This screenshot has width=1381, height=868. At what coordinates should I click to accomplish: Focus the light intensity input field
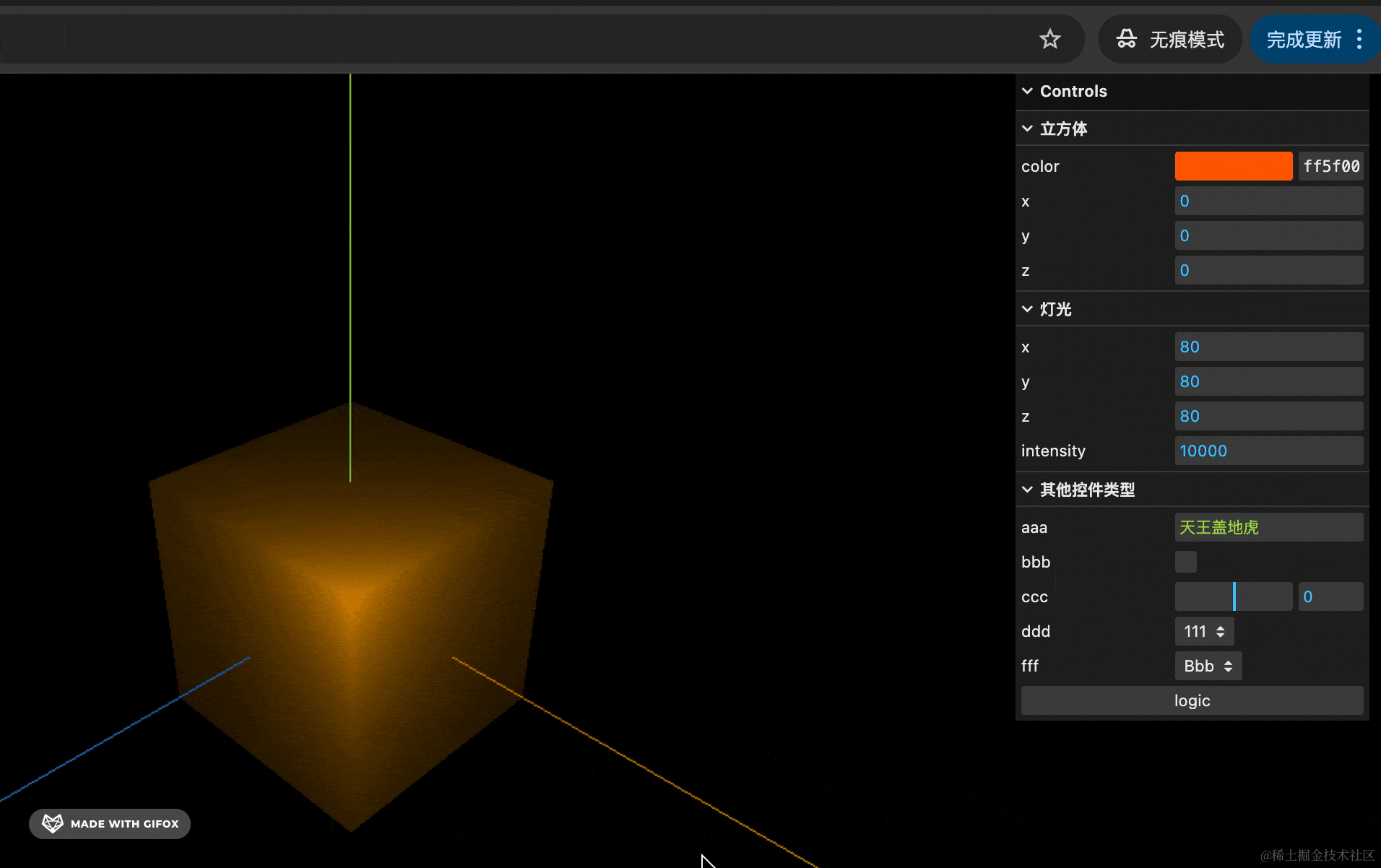click(1268, 451)
